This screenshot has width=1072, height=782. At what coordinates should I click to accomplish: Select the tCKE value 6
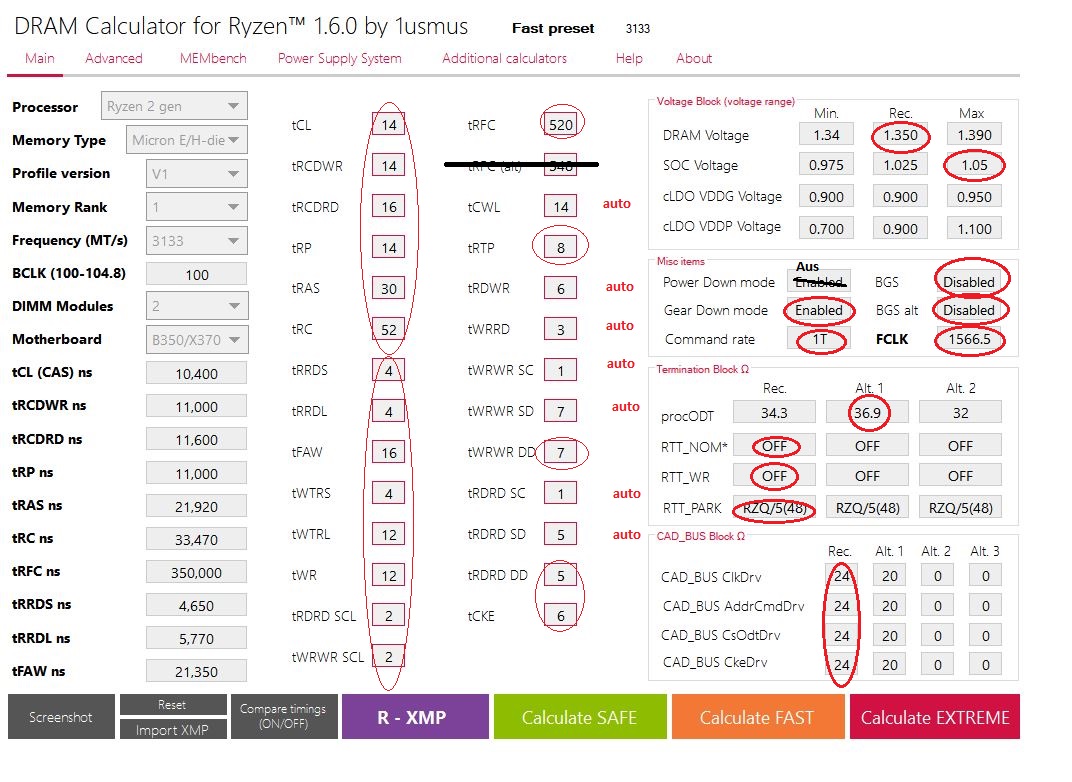coord(561,615)
